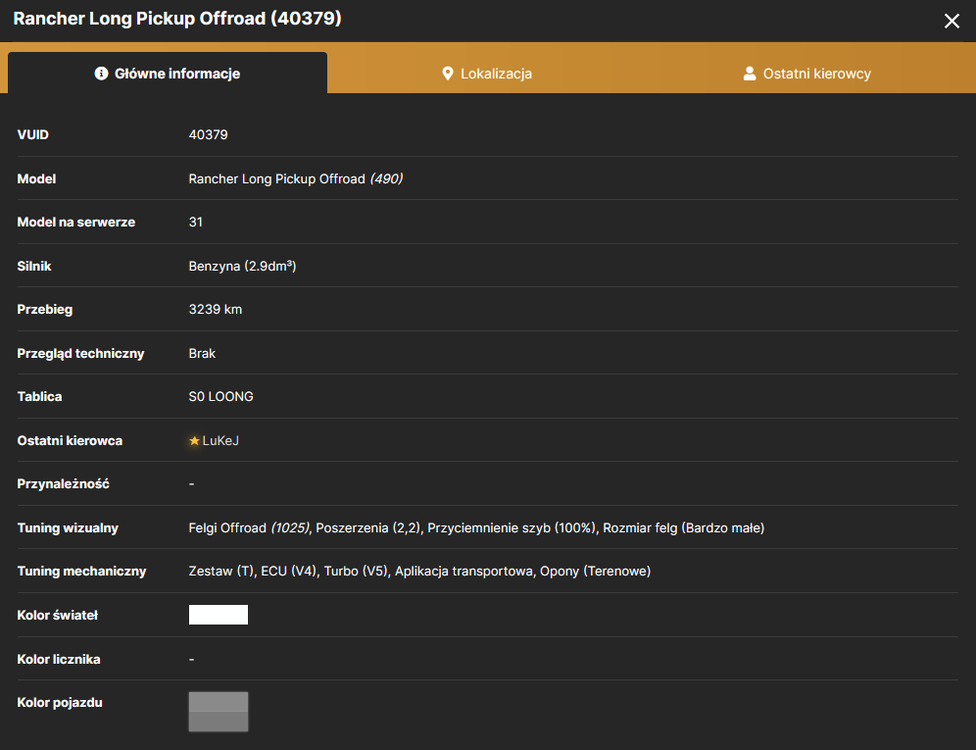This screenshot has height=750, width=976.
Task: Click the model name Rancher Long Pickup Offroad
Action: point(277,179)
